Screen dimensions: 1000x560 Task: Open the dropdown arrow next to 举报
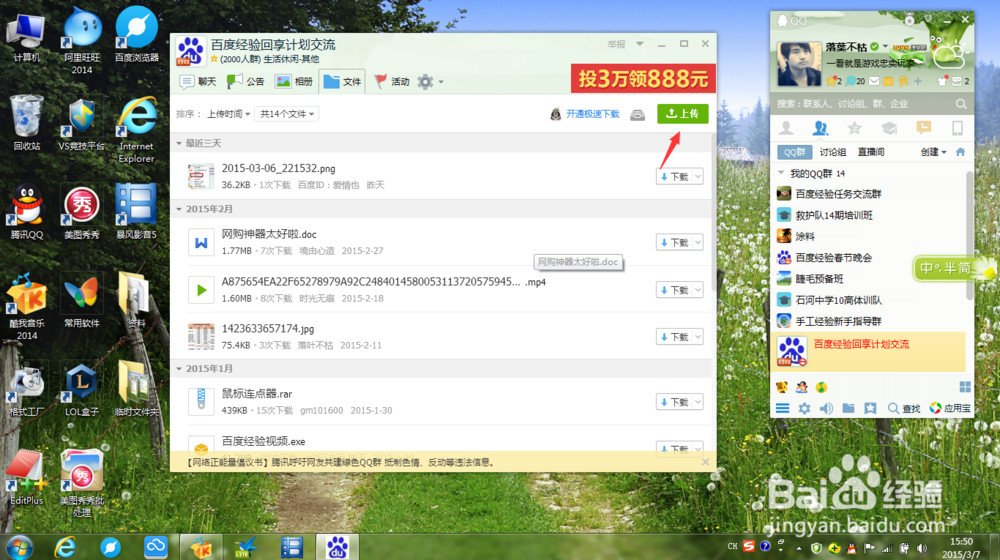(640, 44)
